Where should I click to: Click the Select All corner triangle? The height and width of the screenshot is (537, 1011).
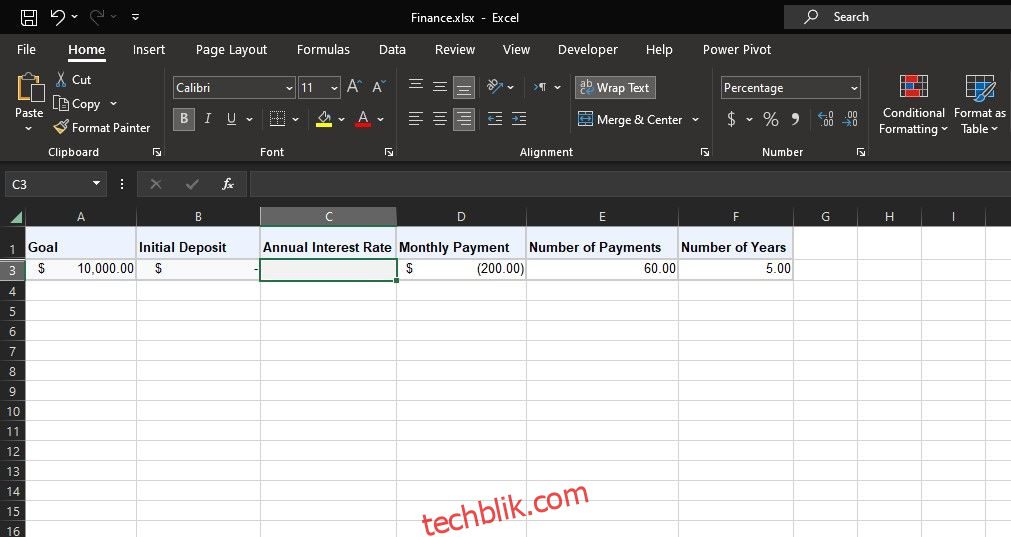point(15,217)
